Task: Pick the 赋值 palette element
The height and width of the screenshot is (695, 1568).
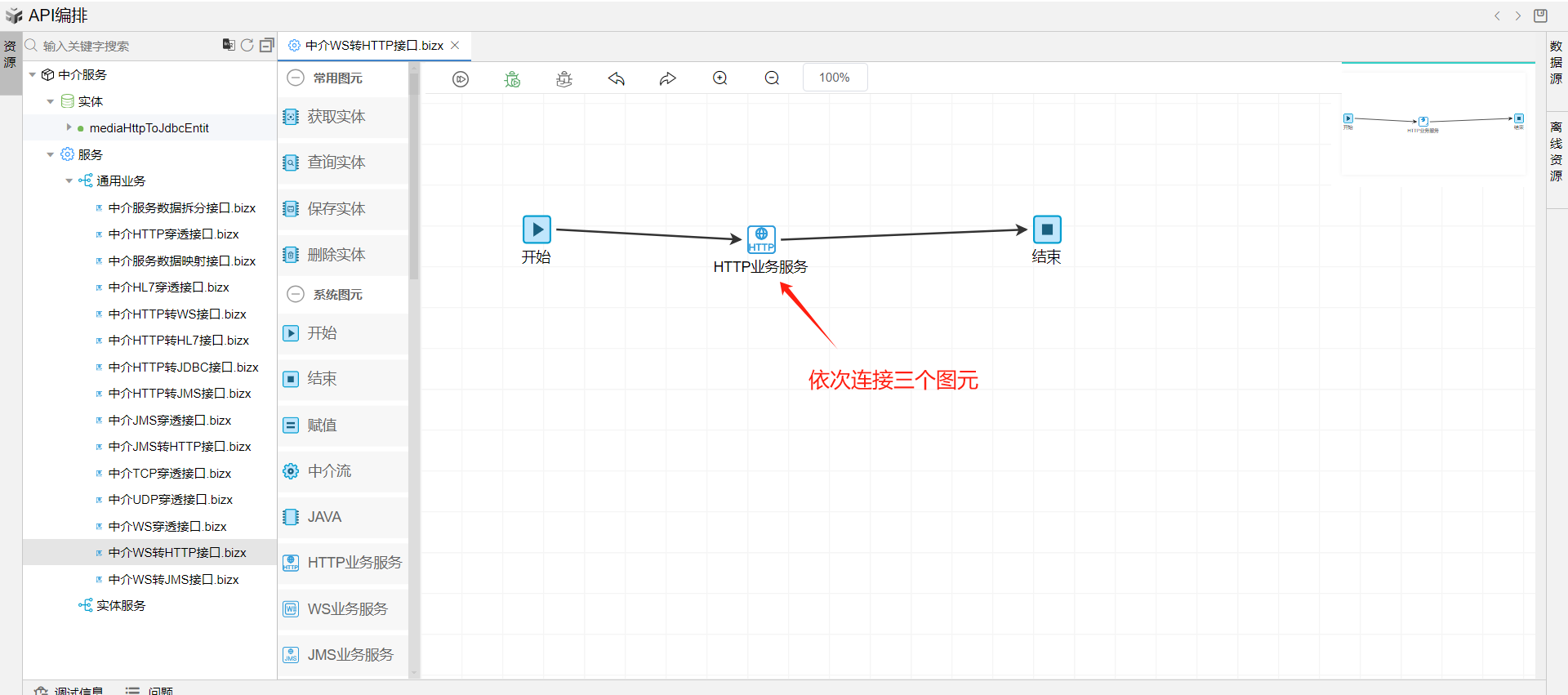Action: pyautogui.click(x=343, y=425)
